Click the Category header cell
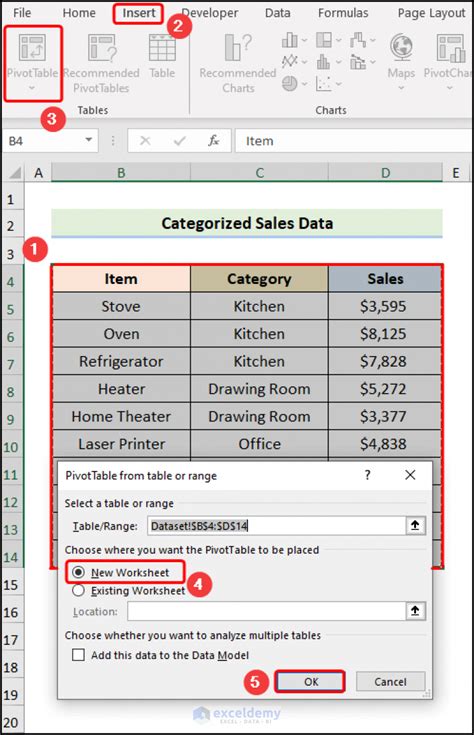Viewport: 474px width, 735px height. click(259, 279)
